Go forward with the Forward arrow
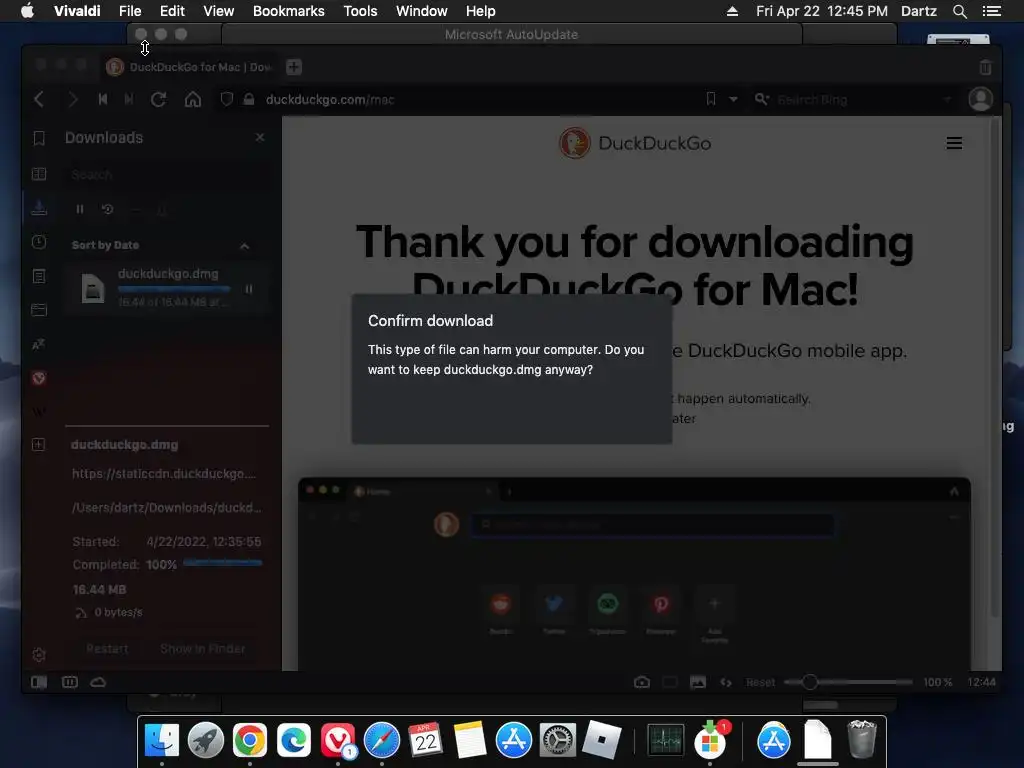Image resolution: width=1024 pixels, height=768 pixels. tap(72, 99)
